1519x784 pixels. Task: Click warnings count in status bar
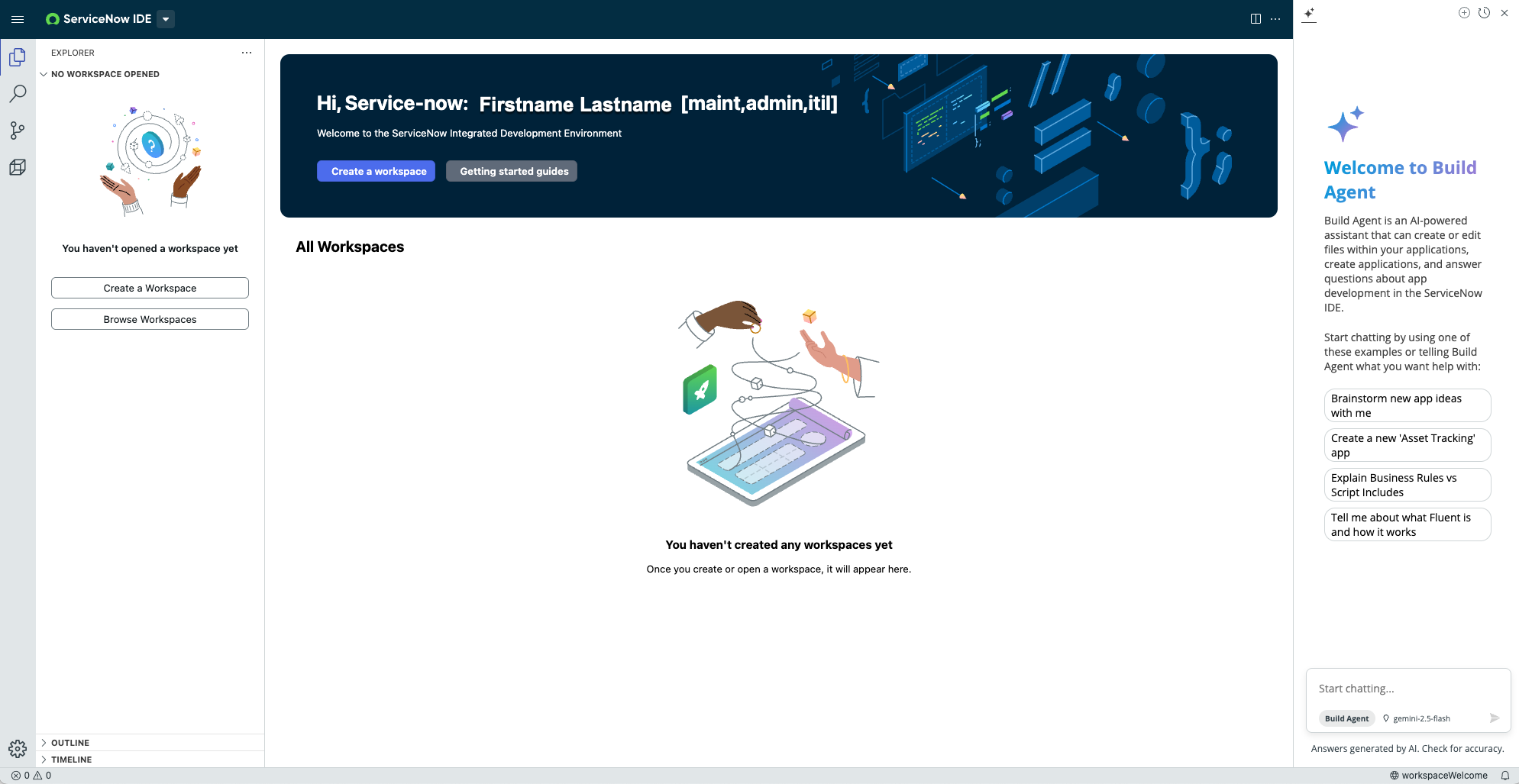click(x=42, y=776)
